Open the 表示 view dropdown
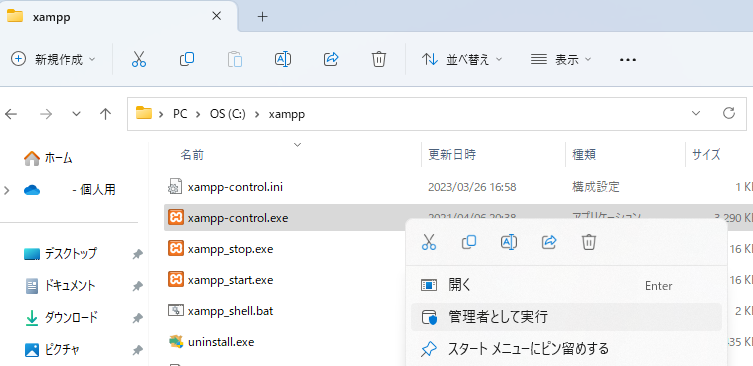The height and width of the screenshot is (366, 753). [x=560, y=60]
